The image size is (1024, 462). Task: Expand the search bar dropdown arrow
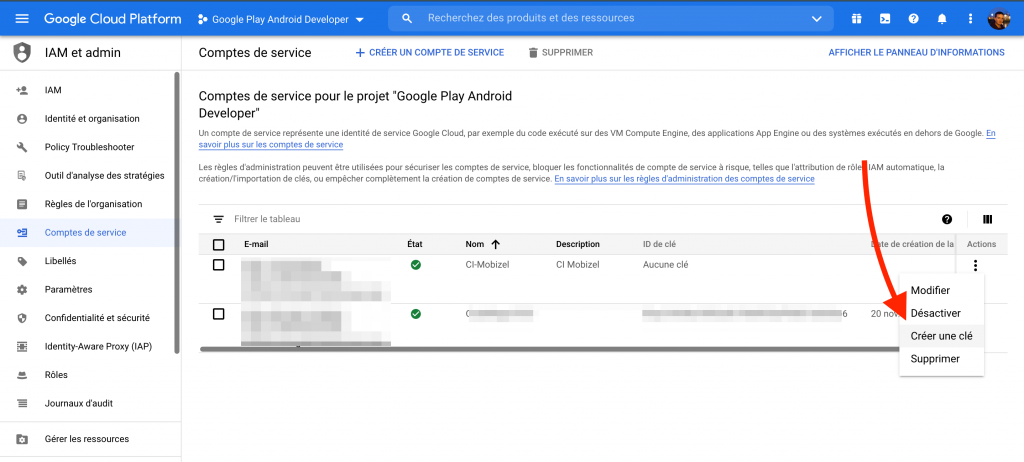[817, 19]
